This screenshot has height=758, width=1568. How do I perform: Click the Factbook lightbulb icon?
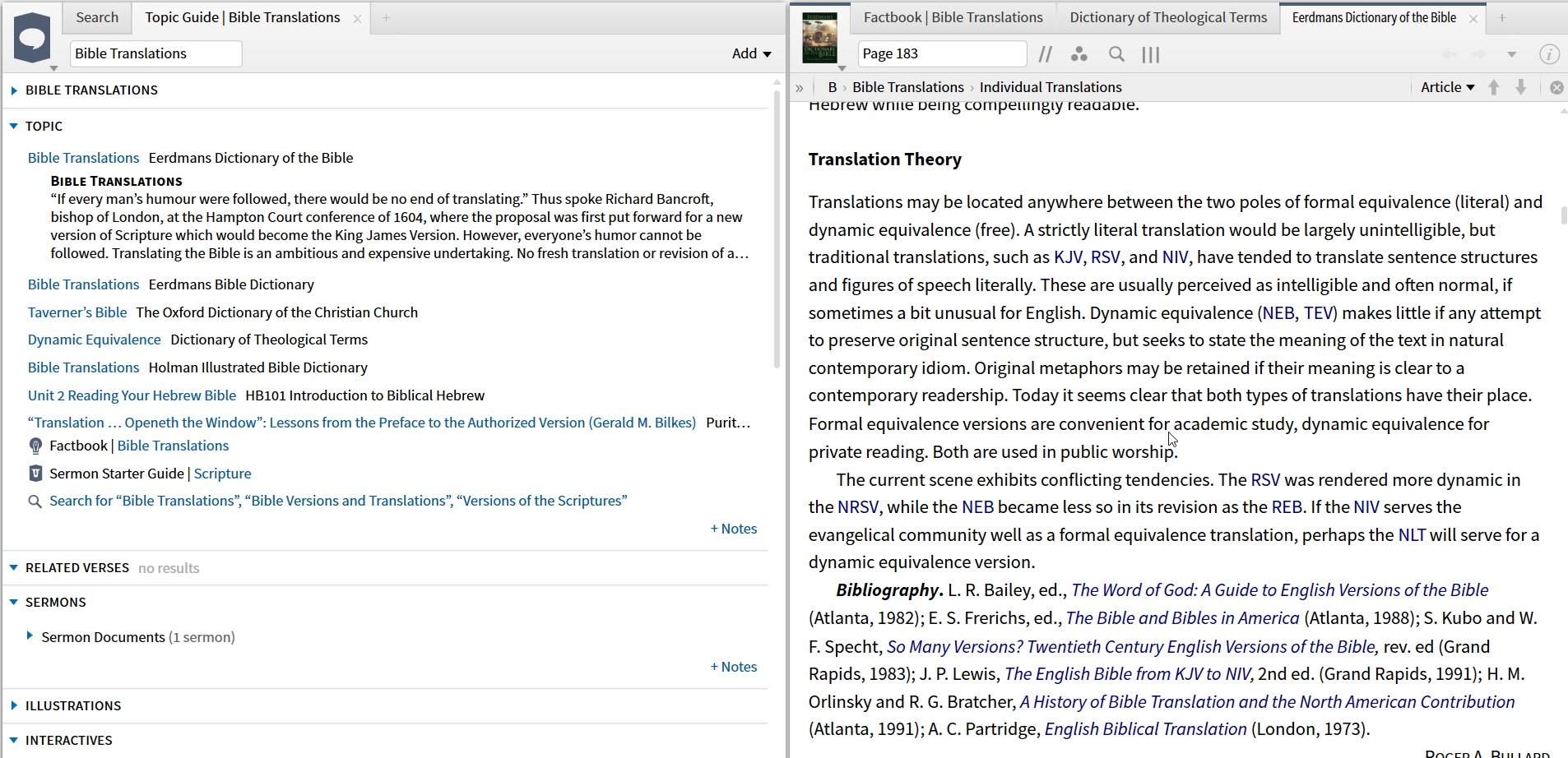pos(35,446)
